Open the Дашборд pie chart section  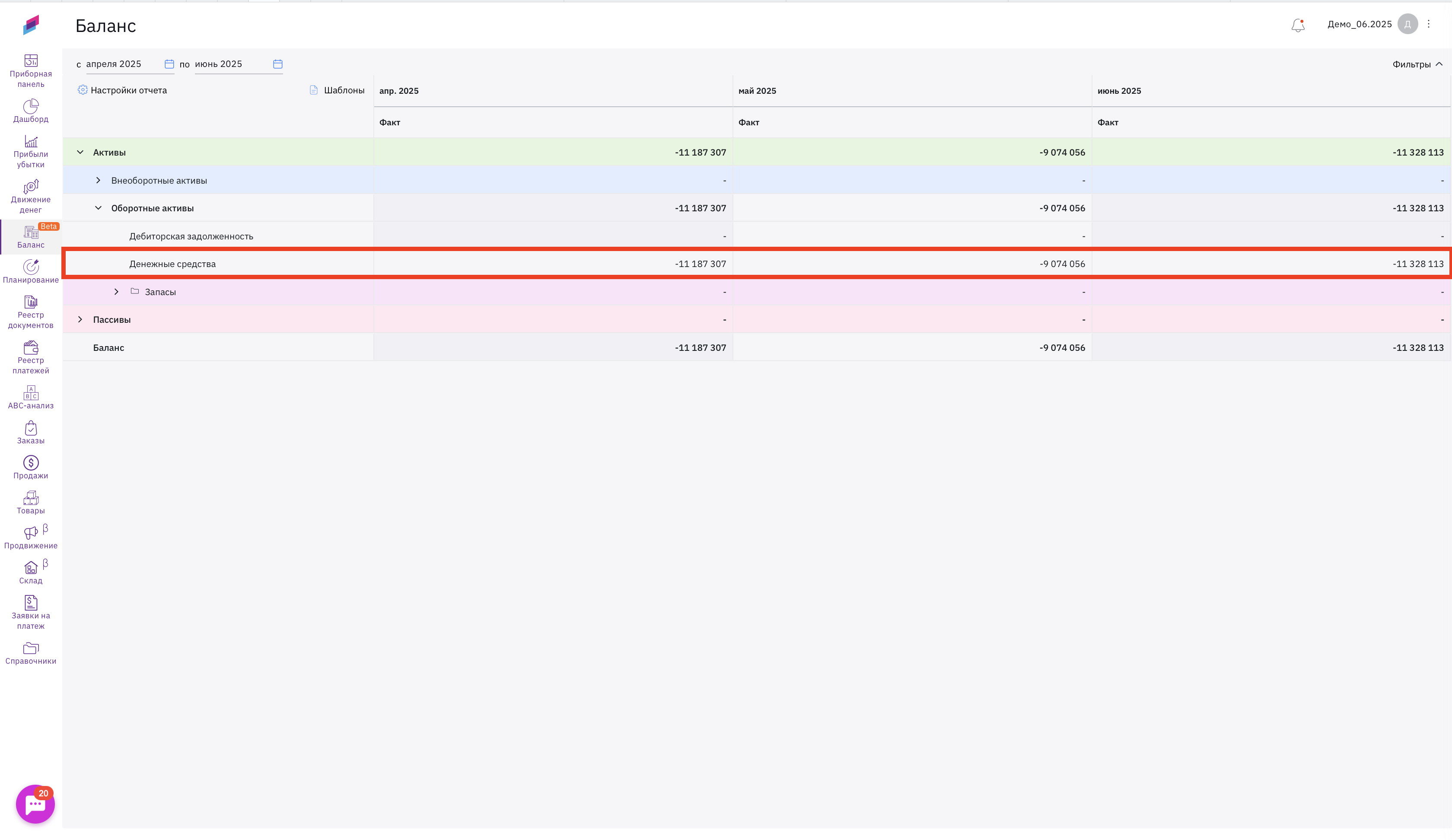[x=31, y=111]
